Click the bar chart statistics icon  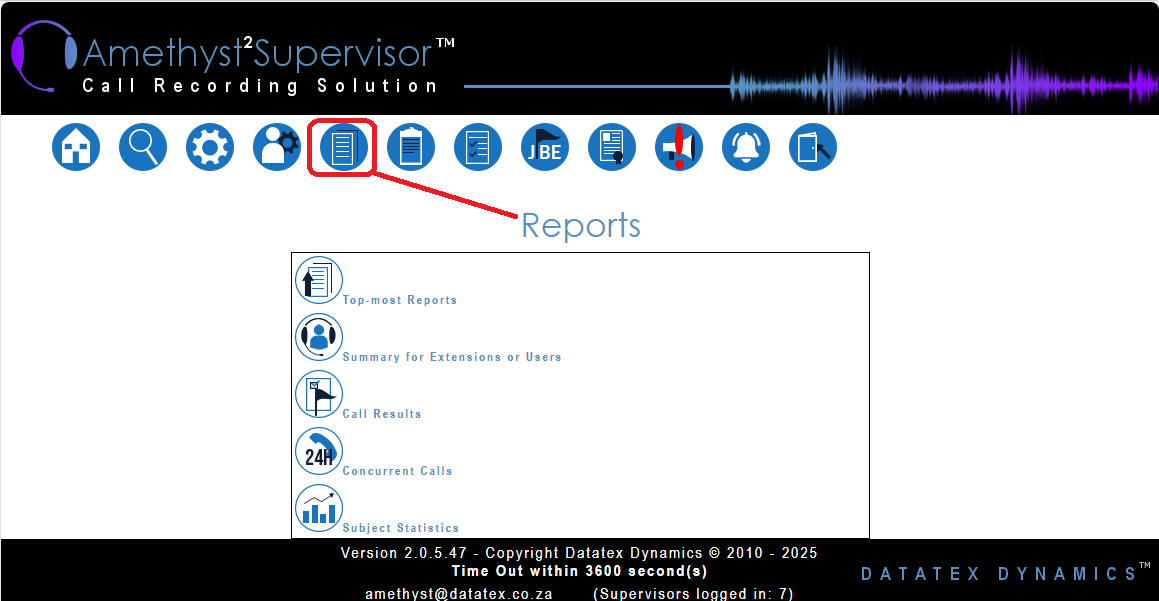coord(319,509)
